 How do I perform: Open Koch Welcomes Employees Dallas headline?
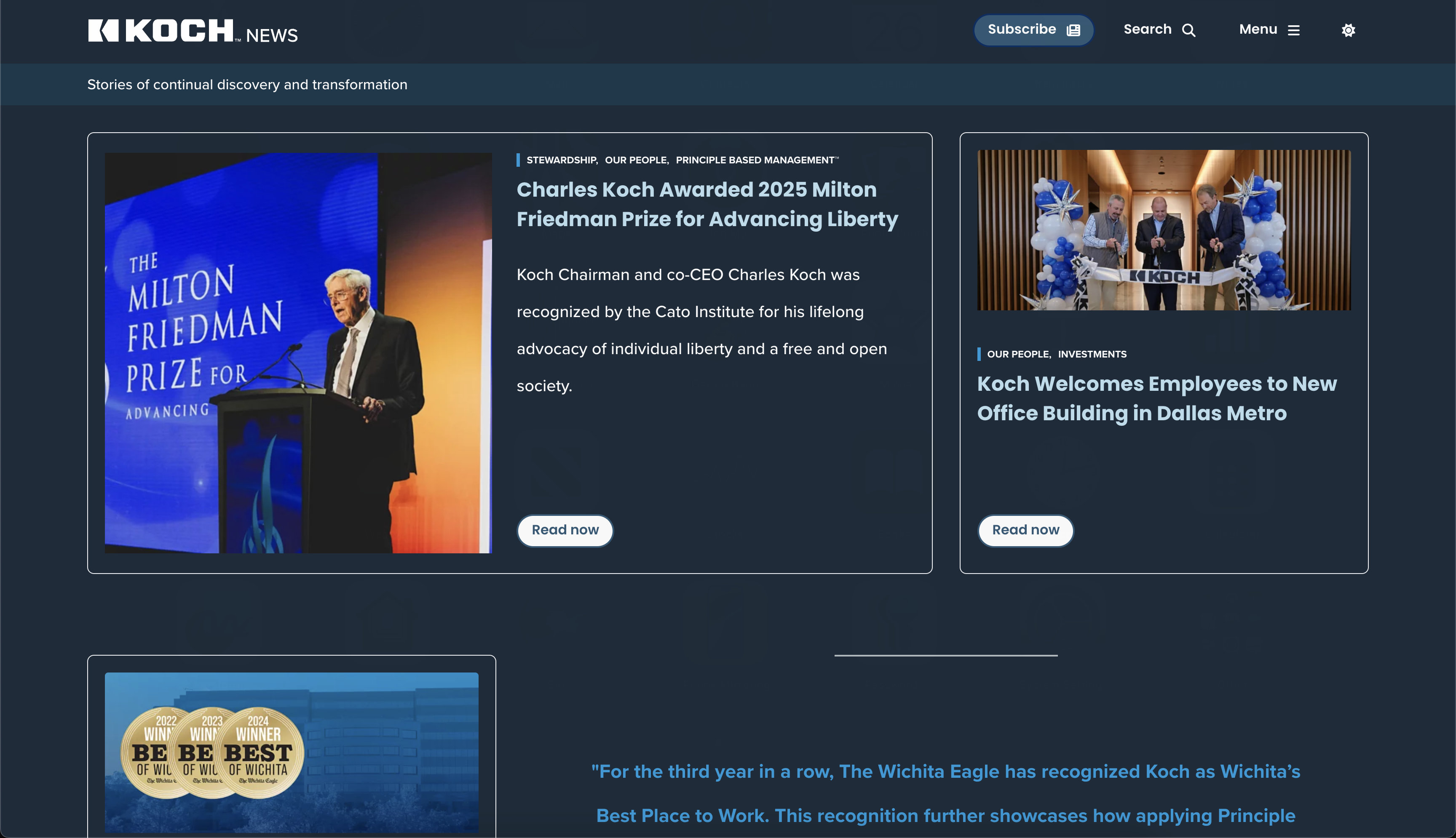(x=1156, y=398)
